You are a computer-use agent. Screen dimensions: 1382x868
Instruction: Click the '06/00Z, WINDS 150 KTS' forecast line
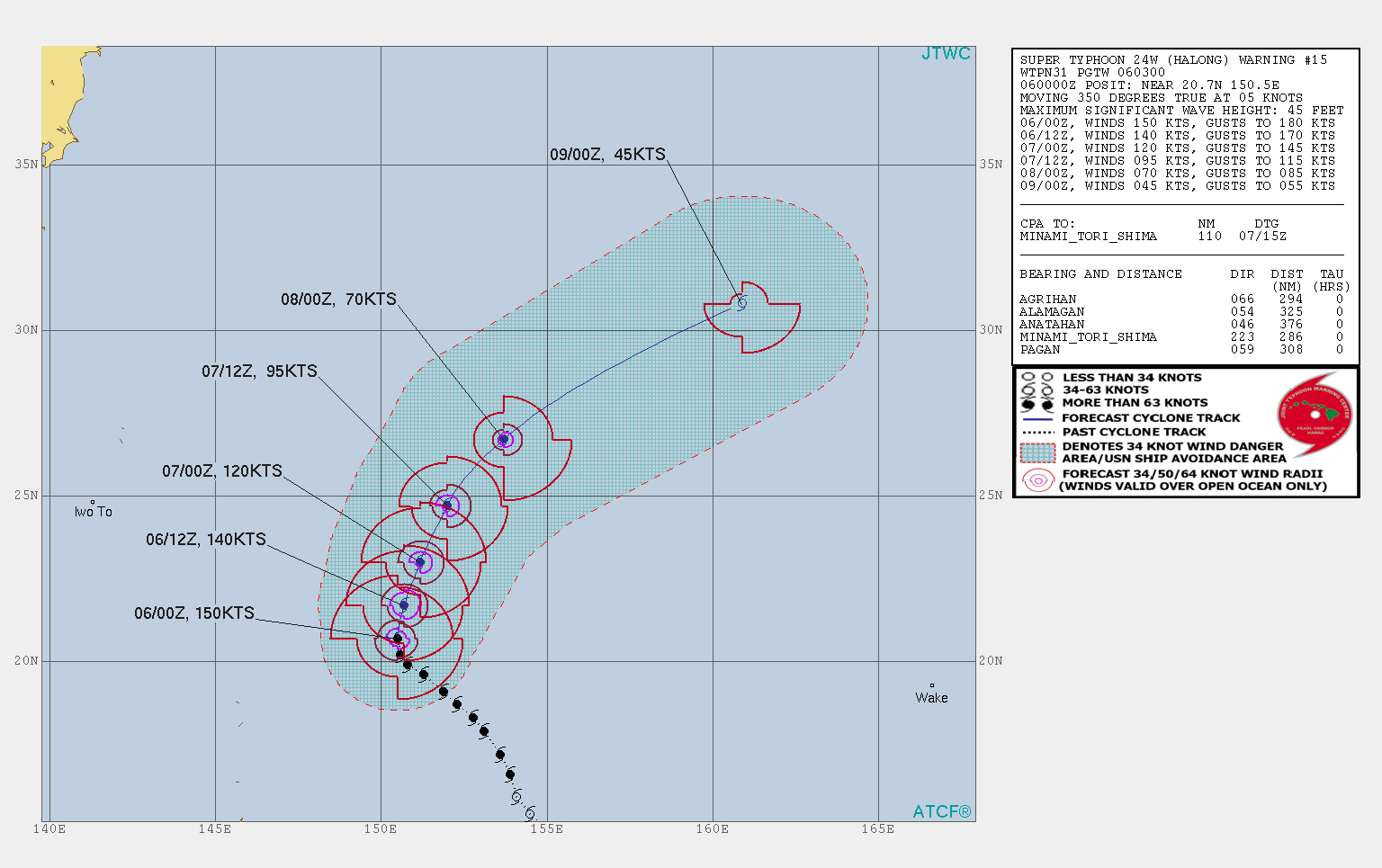click(1178, 123)
